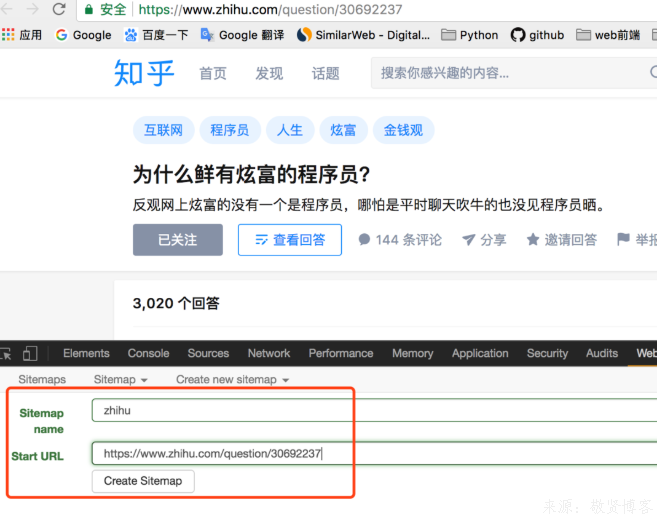Open the SimilarWeb bookmark
The height and width of the screenshot is (516, 657).
coord(363,35)
